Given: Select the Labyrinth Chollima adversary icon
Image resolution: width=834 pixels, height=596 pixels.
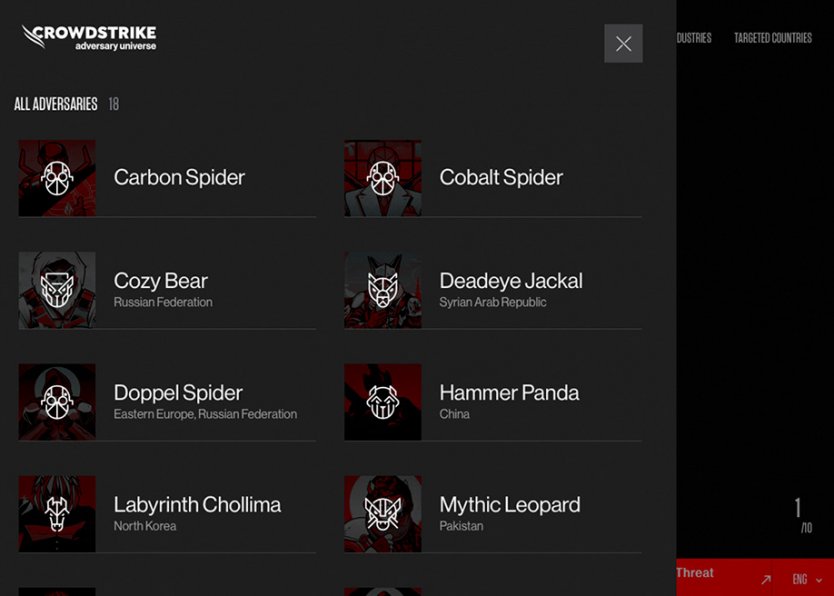Looking at the screenshot, I should pyautogui.click(x=57, y=514).
